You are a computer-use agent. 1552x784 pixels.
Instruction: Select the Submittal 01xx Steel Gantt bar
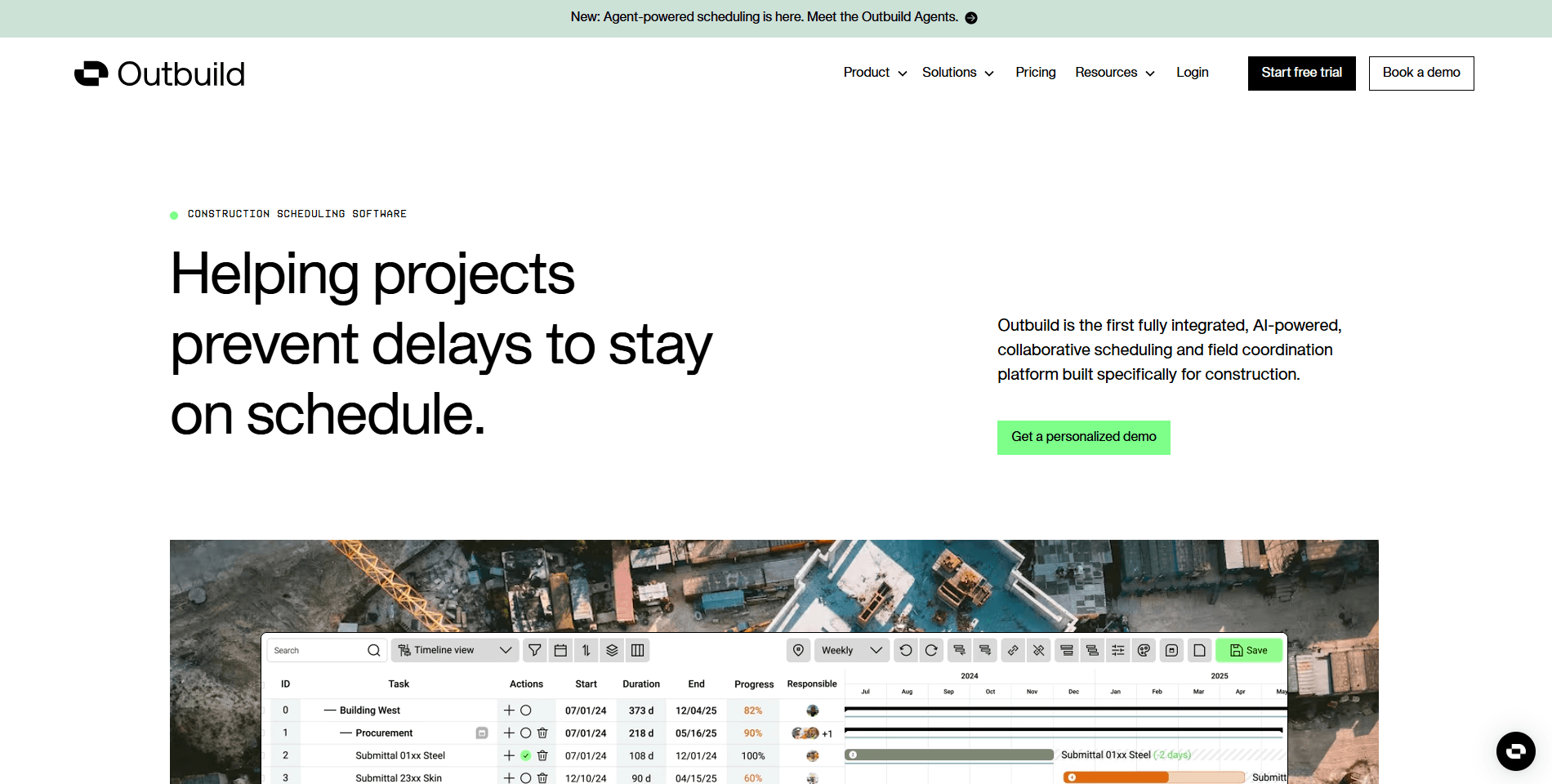tap(949, 755)
